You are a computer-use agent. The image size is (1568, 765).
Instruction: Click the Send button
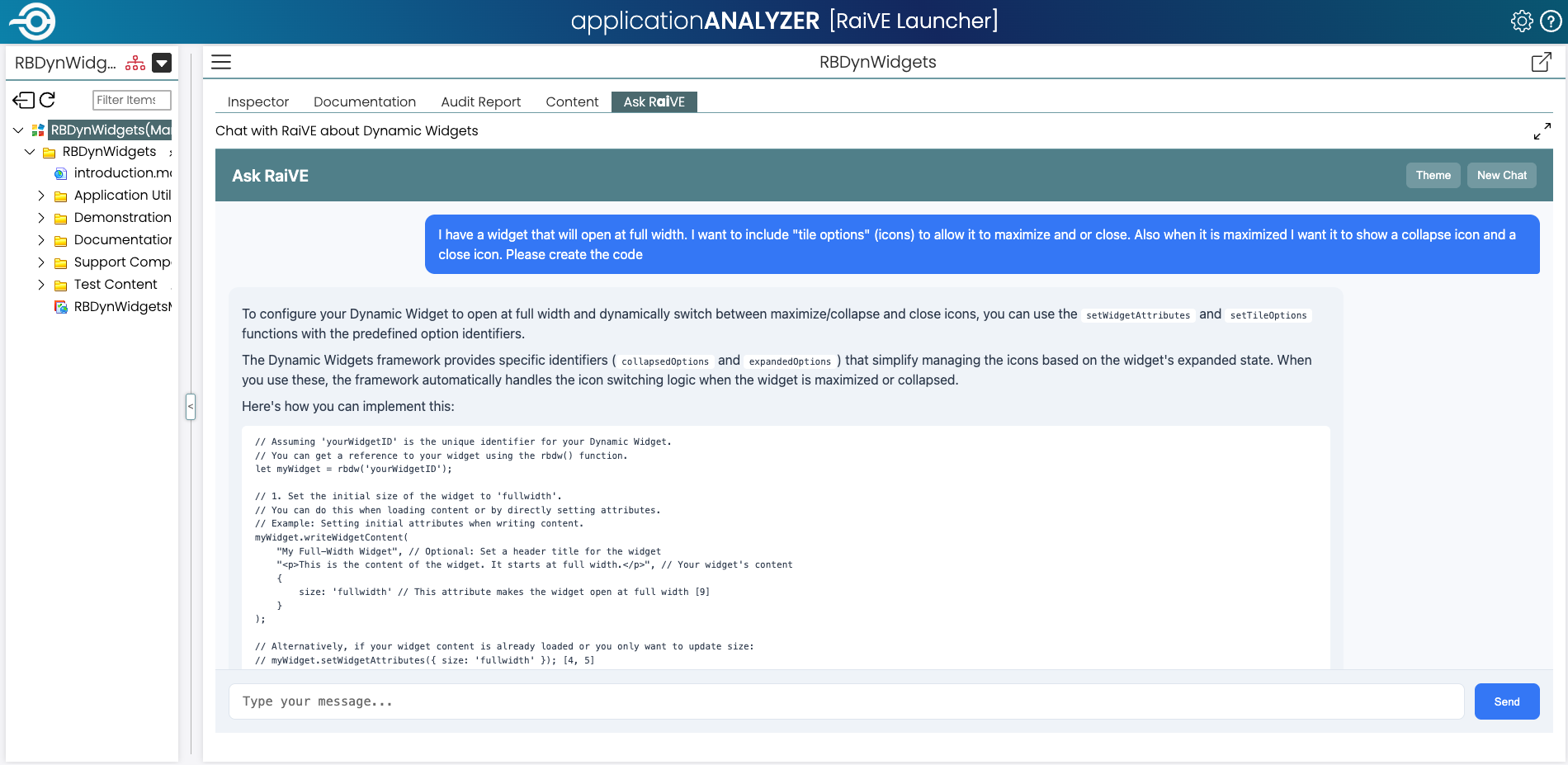pos(1507,701)
